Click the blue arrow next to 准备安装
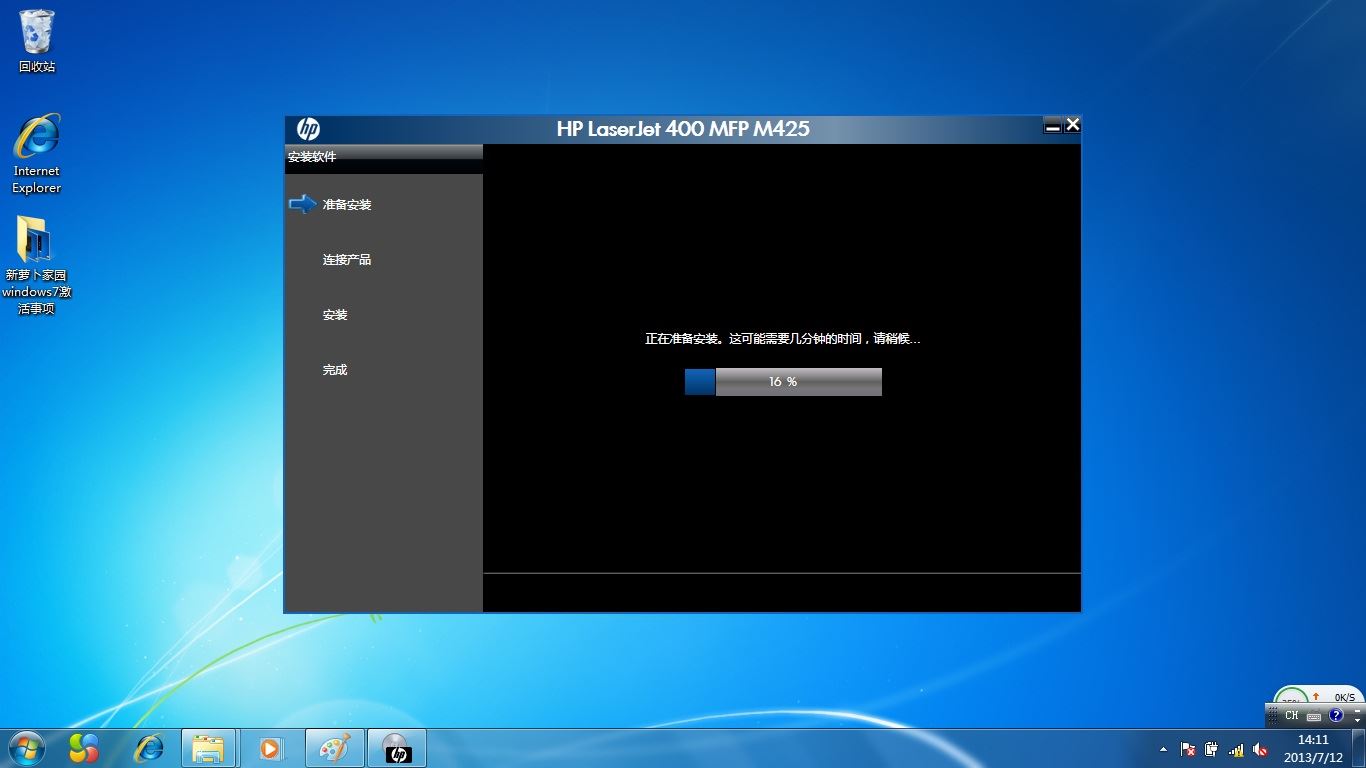The width and height of the screenshot is (1366, 768). pyautogui.click(x=303, y=204)
